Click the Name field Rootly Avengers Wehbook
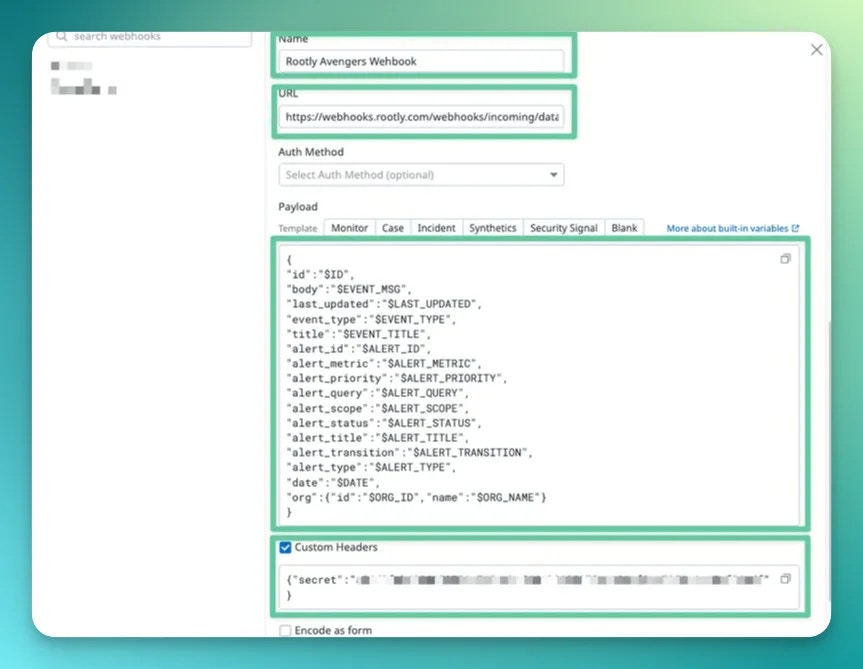863x669 pixels. tap(421, 61)
